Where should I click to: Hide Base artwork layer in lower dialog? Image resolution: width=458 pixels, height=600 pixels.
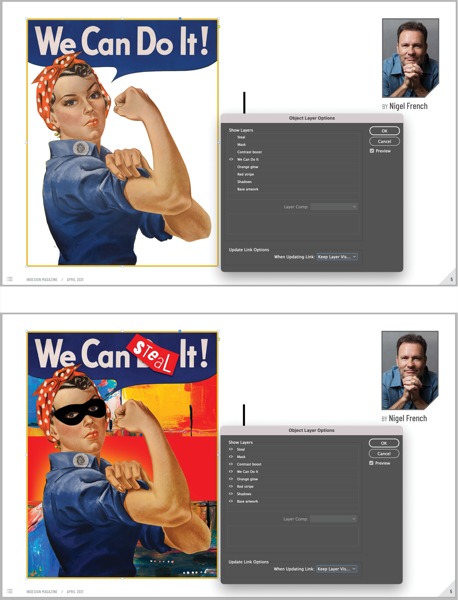[231, 501]
